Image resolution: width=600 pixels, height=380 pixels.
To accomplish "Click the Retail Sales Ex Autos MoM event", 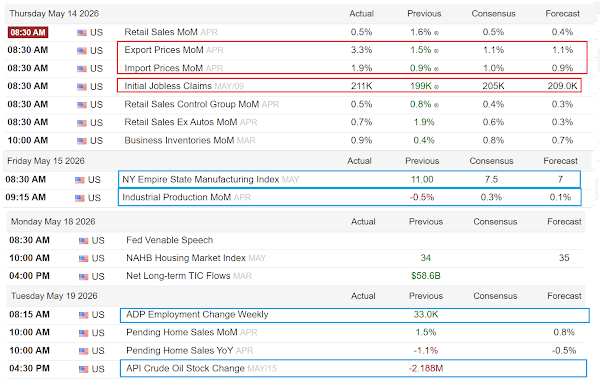I will (x=181, y=122).
